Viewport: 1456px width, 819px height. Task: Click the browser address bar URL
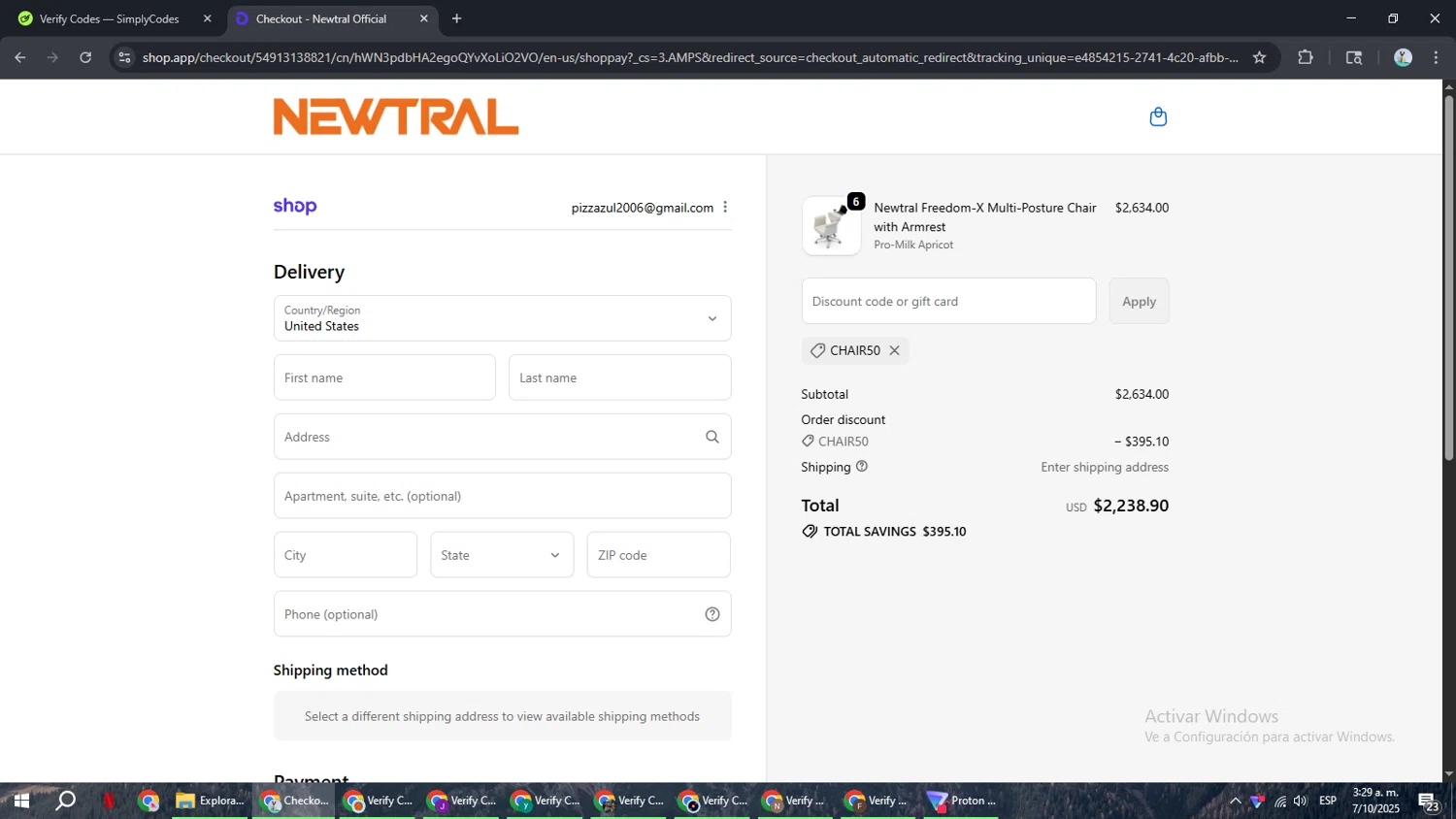[689, 57]
